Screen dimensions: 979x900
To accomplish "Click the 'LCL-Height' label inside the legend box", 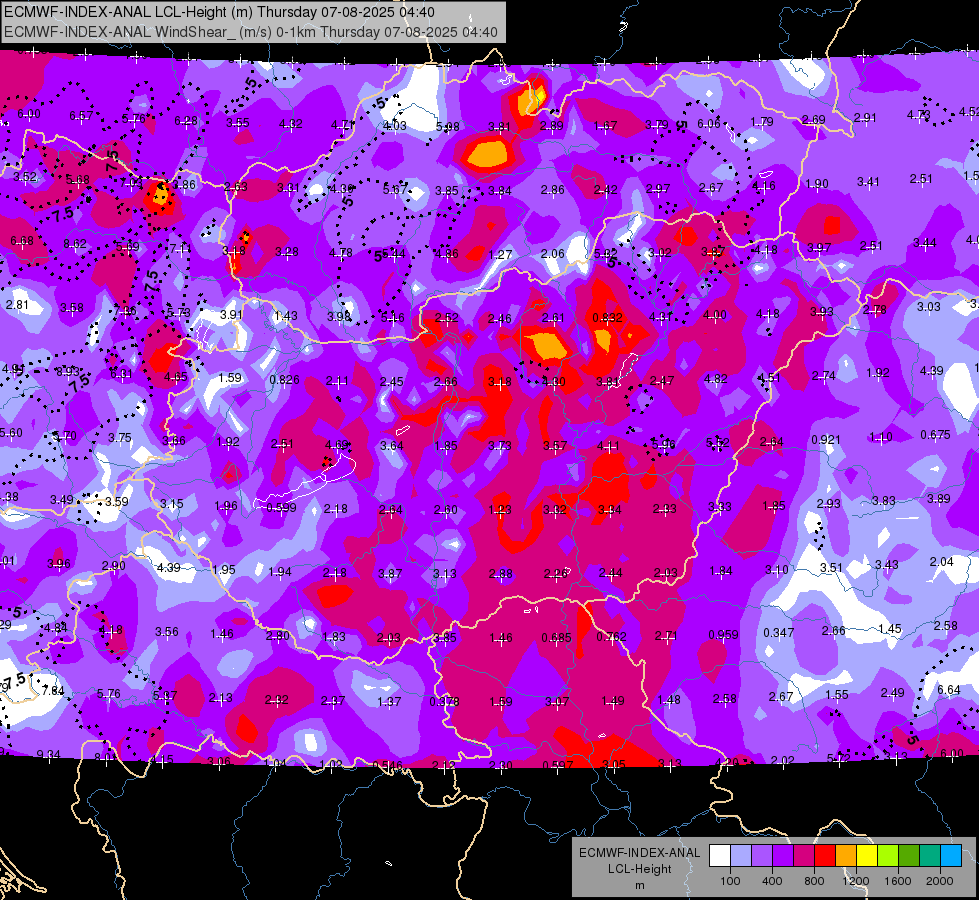I will (639, 869).
